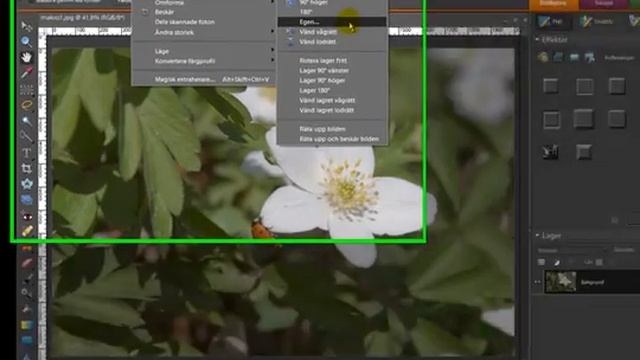Select the Hand tool
This screenshot has height=360, width=640.
coord(27,57)
